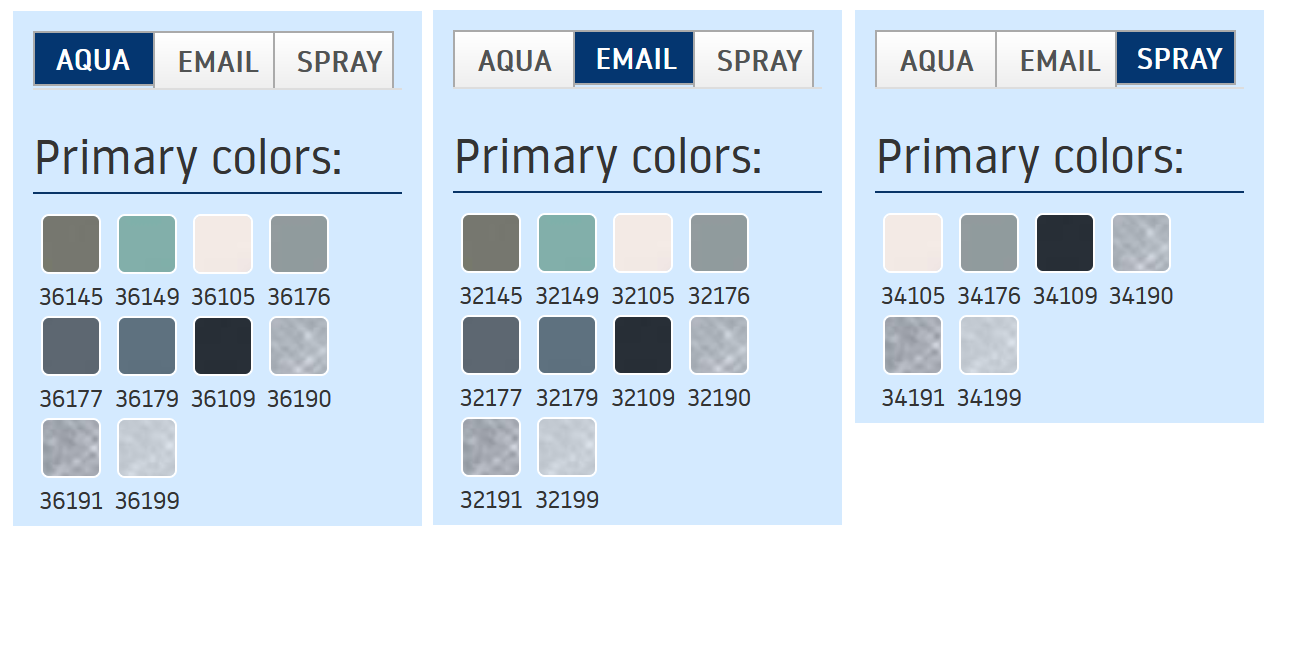1290x663 pixels.
Task: Pick metallic swatch 36199
Action: [147, 448]
